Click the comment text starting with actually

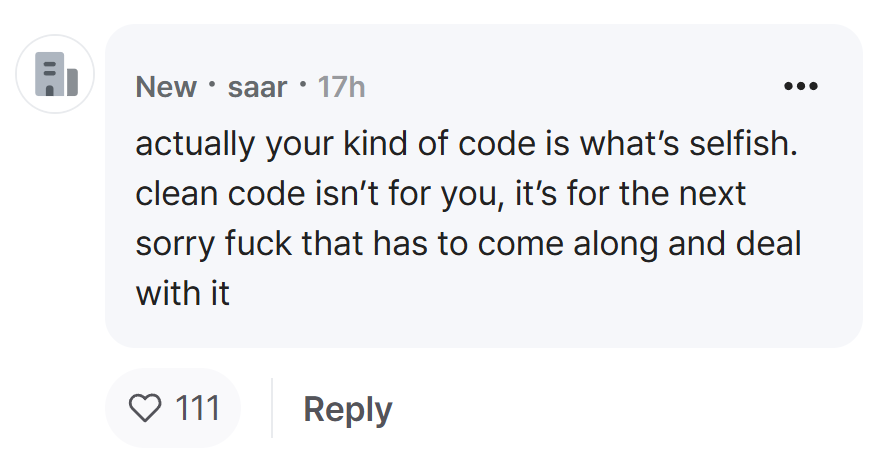(x=468, y=218)
